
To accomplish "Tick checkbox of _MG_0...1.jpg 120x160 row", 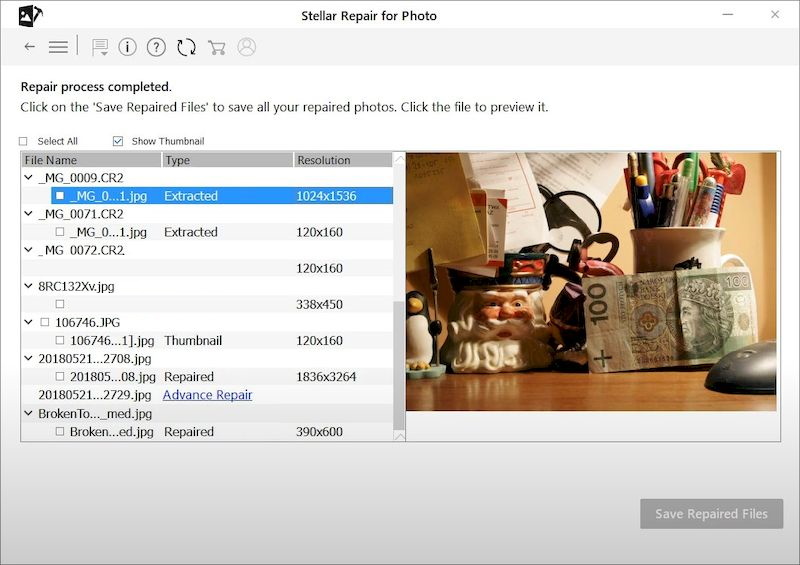I will click(x=60, y=232).
